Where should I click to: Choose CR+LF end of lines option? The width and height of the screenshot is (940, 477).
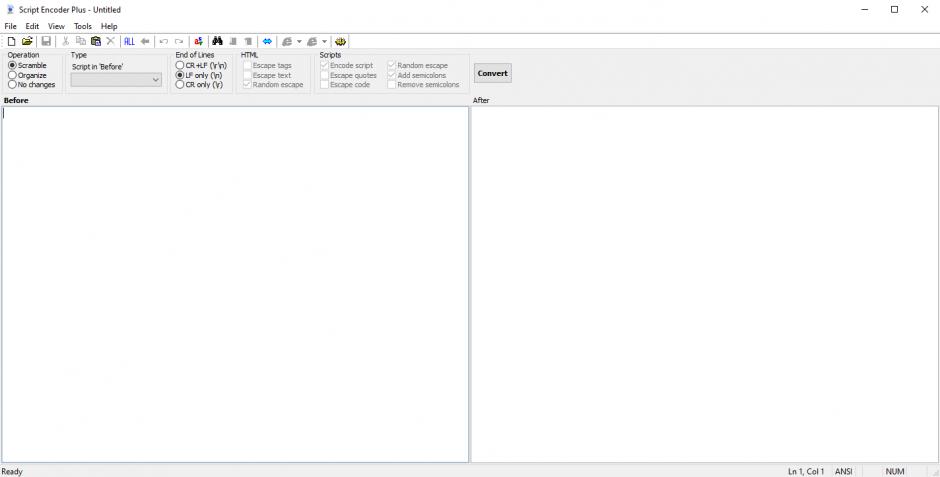click(x=180, y=65)
